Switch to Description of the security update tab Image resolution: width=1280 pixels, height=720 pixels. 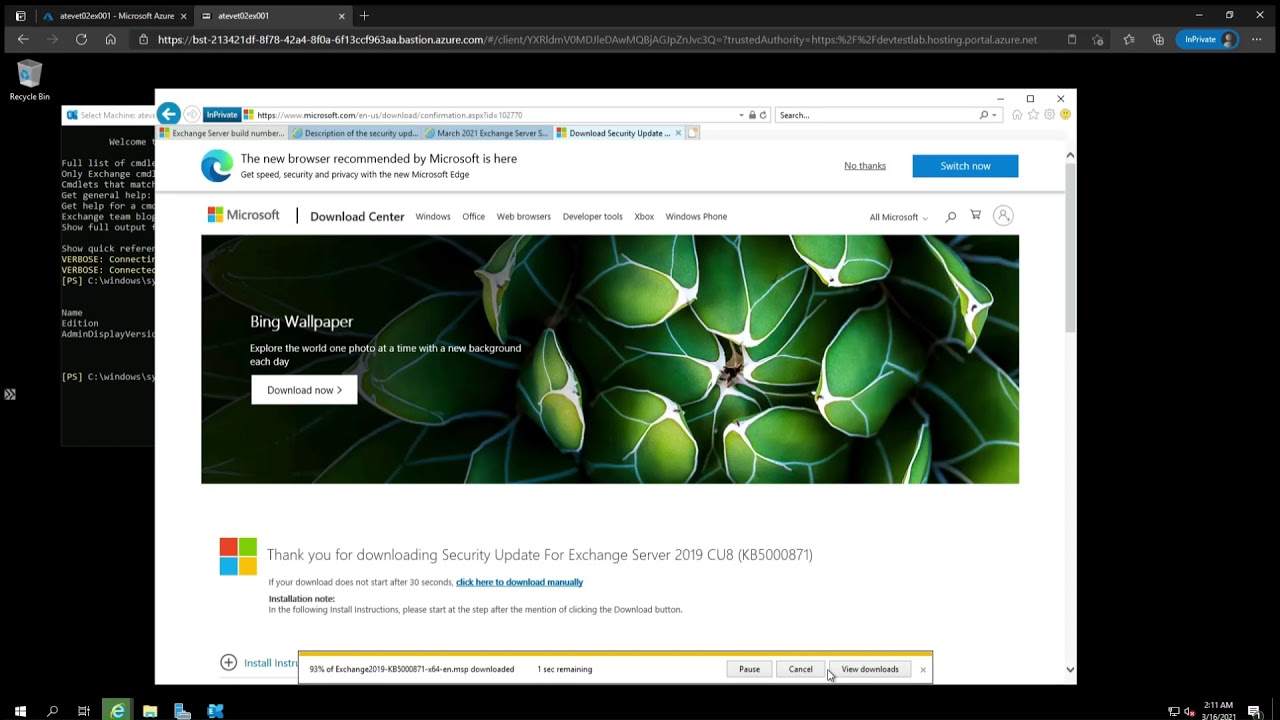355,133
